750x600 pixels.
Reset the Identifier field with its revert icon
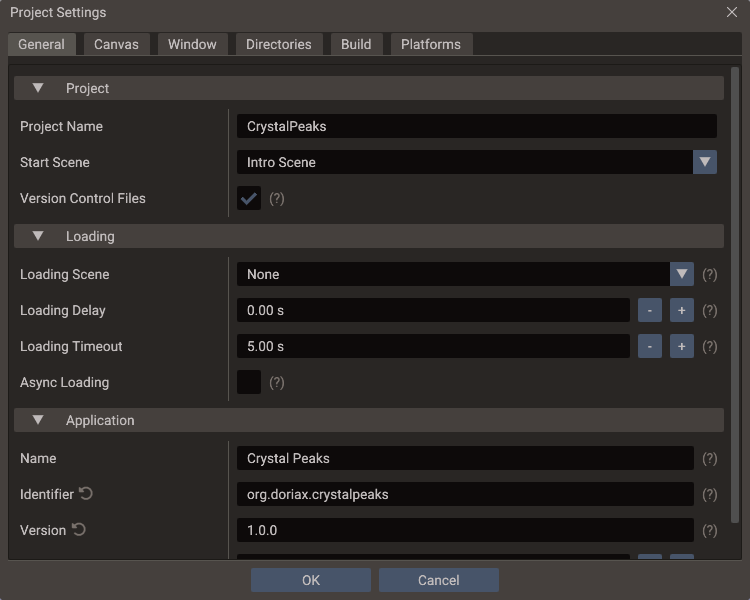pos(86,493)
